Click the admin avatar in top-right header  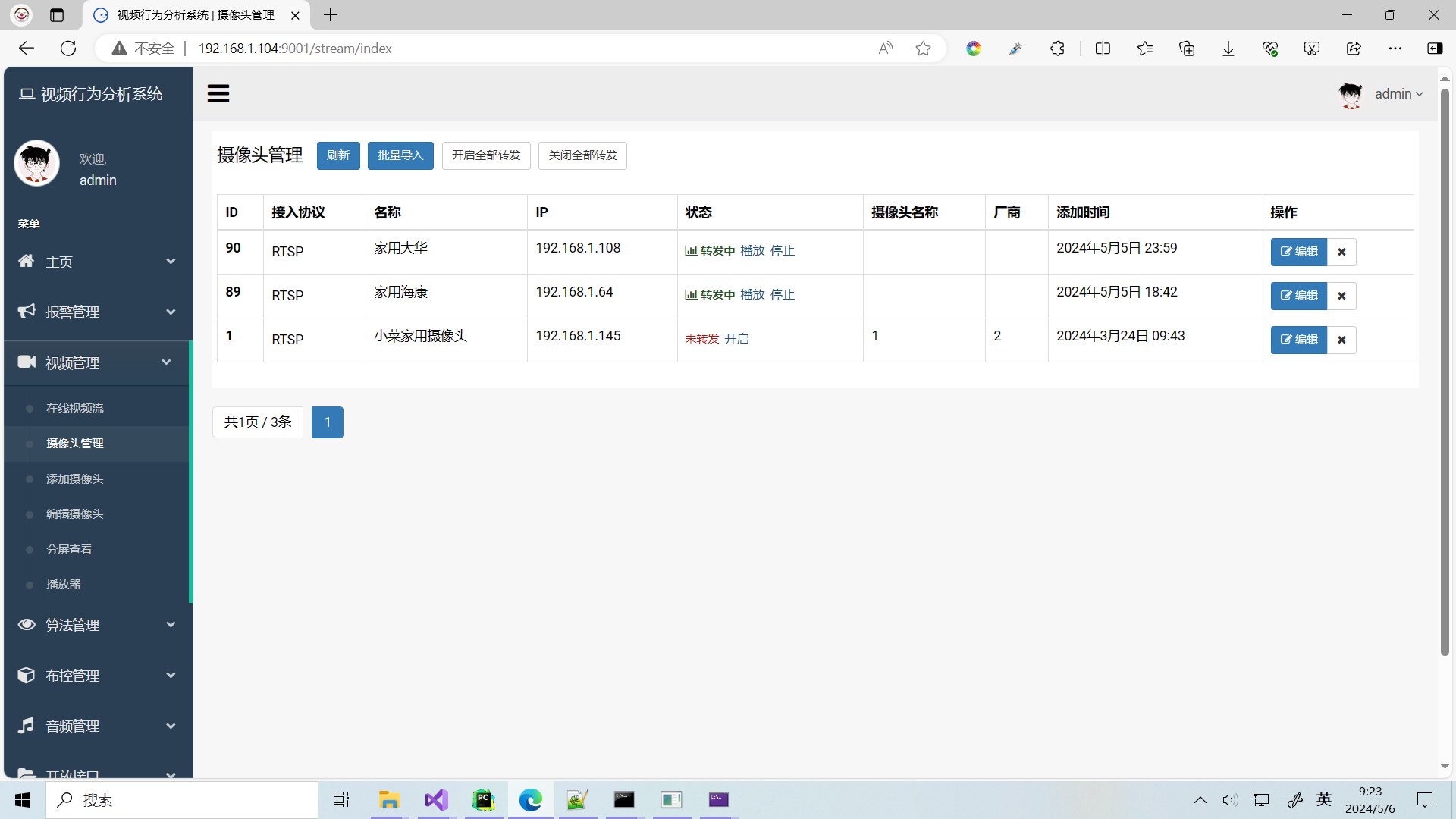pyautogui.click(x=1351, y=94)
